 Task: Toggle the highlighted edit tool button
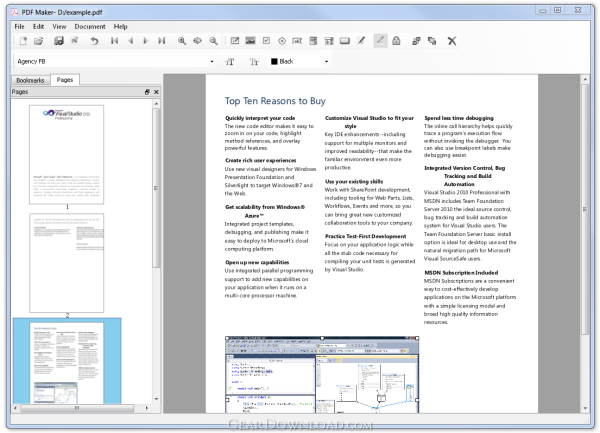[378, 41]
